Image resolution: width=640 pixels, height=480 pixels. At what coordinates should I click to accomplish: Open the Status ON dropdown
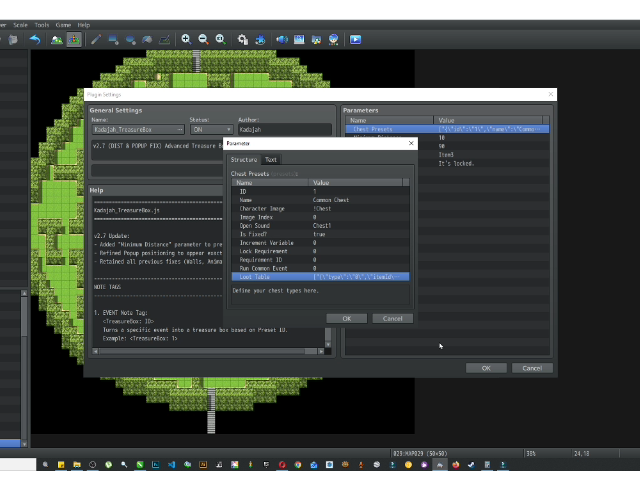click(211, 129)
